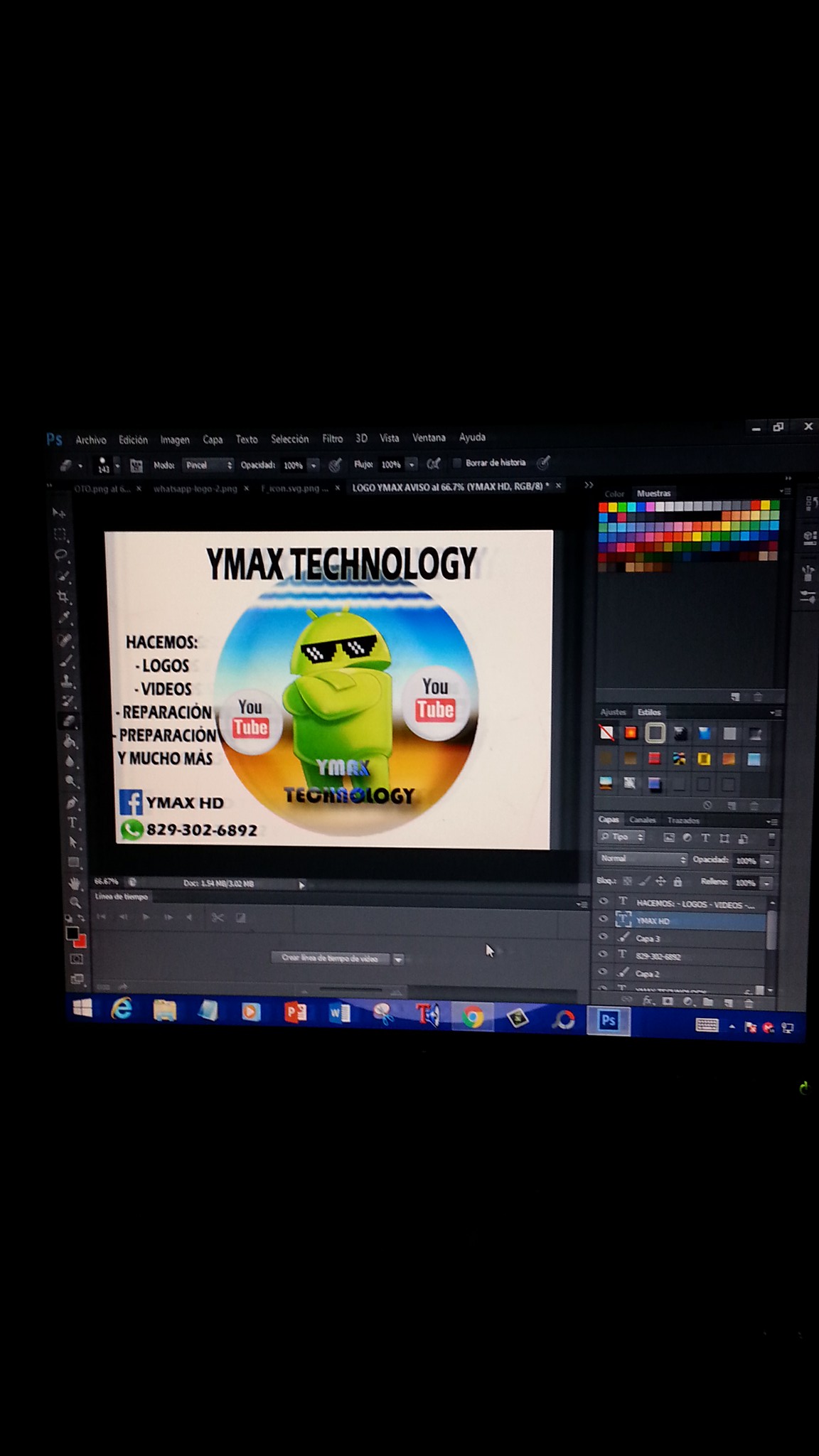
Task: Switch to the Color panel tab
Action: point(614,493)
